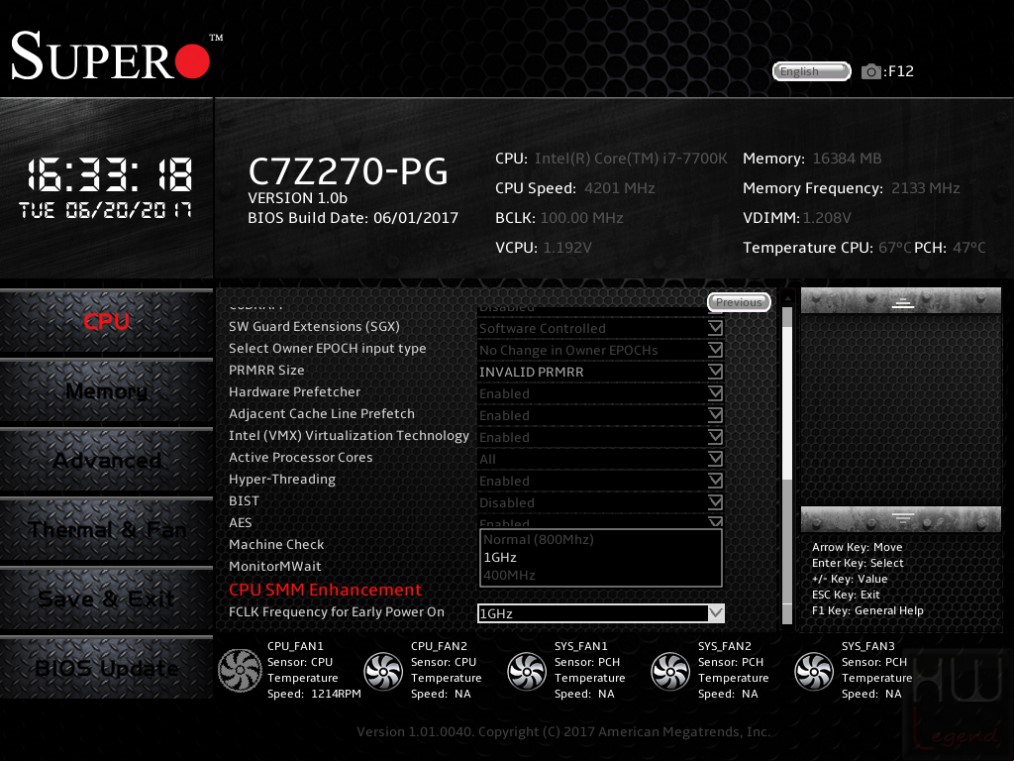Expand Intel VMX Virtualization Technology dropdown

(600, 437)
